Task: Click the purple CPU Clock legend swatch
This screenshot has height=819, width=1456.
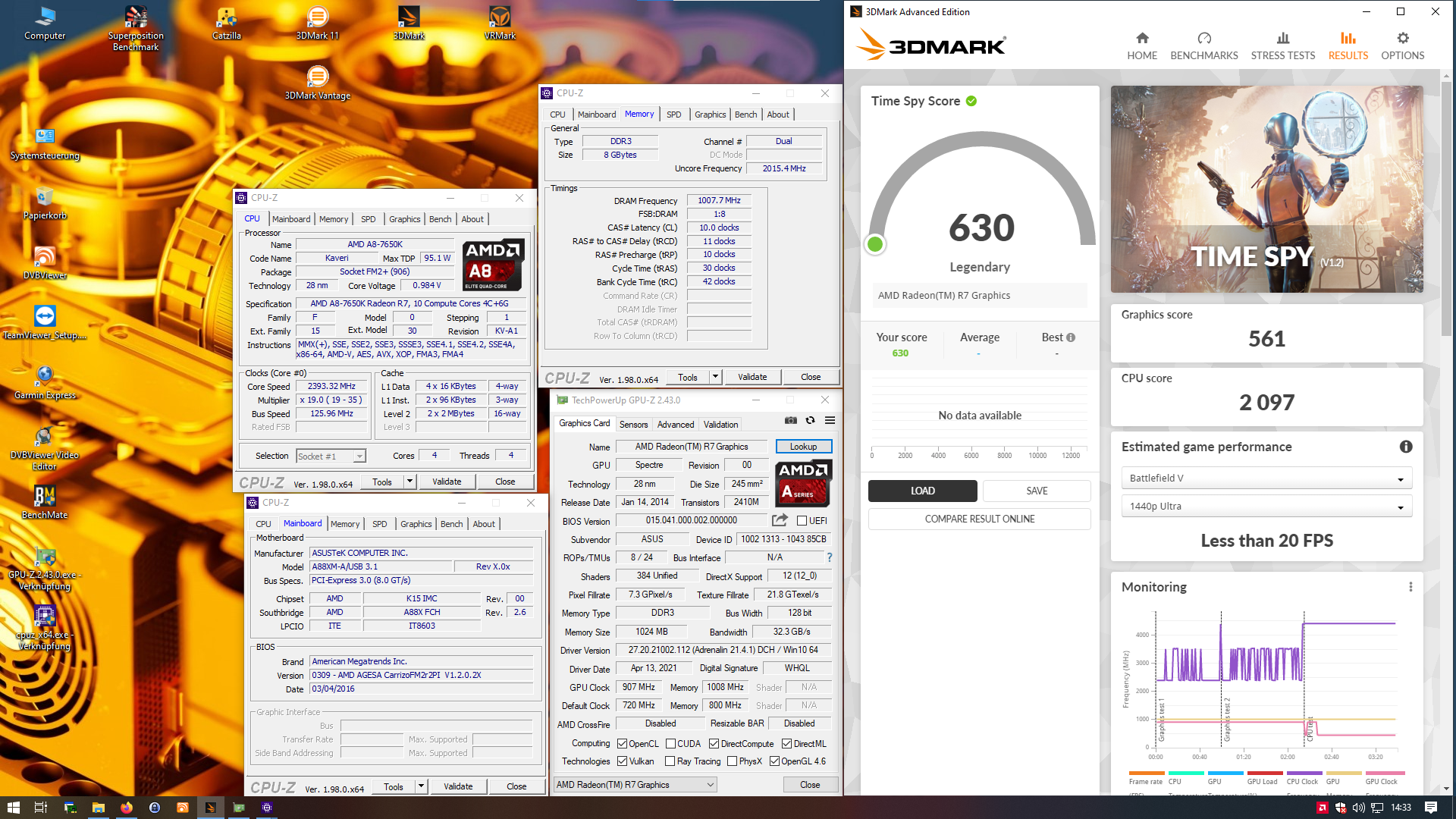Action: coord(1304,773)
